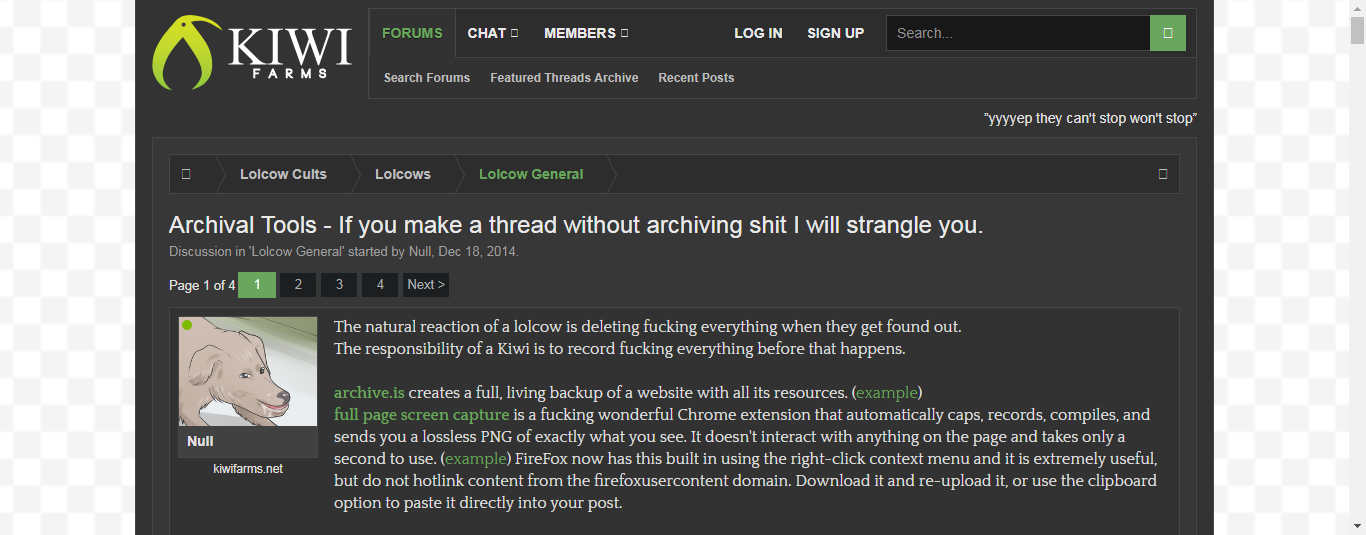This screenshot has width=1366, height=535.
Task: Click SIGN UP
Action: (836, 33)
